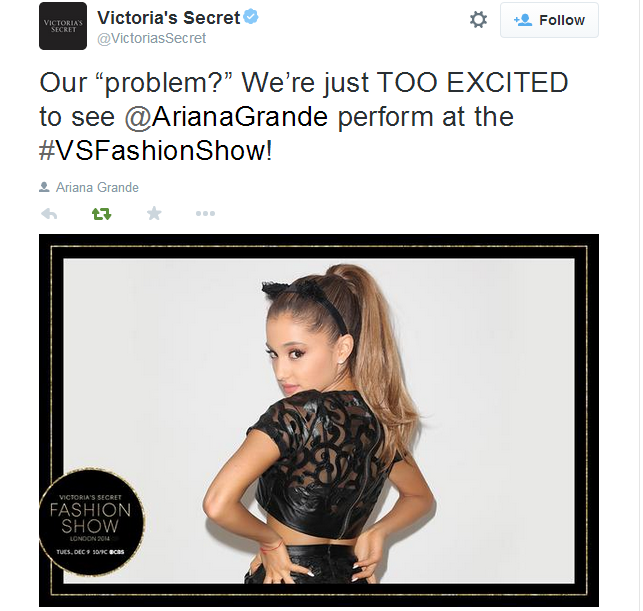This screenshot has width=643, height=611.
Task: Open the more options ellipsis
Action: pos(205,213)
